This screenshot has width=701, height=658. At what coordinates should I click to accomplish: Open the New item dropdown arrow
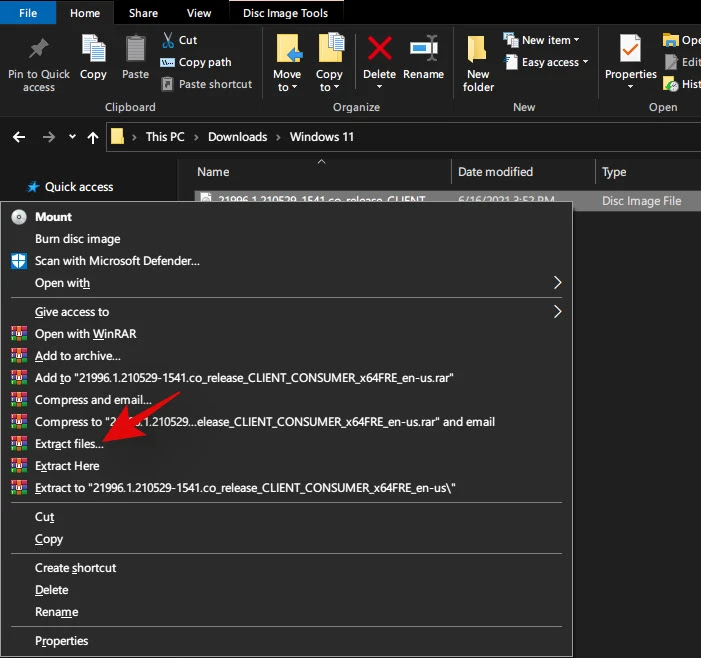(x=576, y=40)
